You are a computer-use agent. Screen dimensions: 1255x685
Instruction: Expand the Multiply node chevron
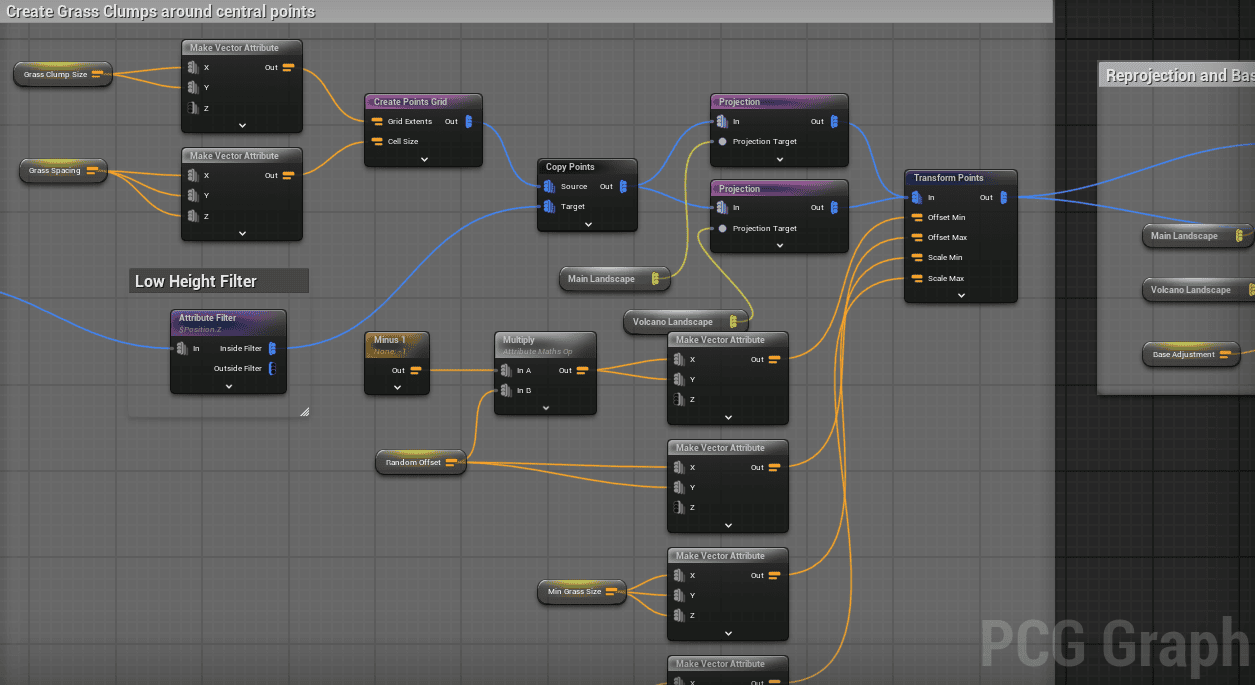546,407
